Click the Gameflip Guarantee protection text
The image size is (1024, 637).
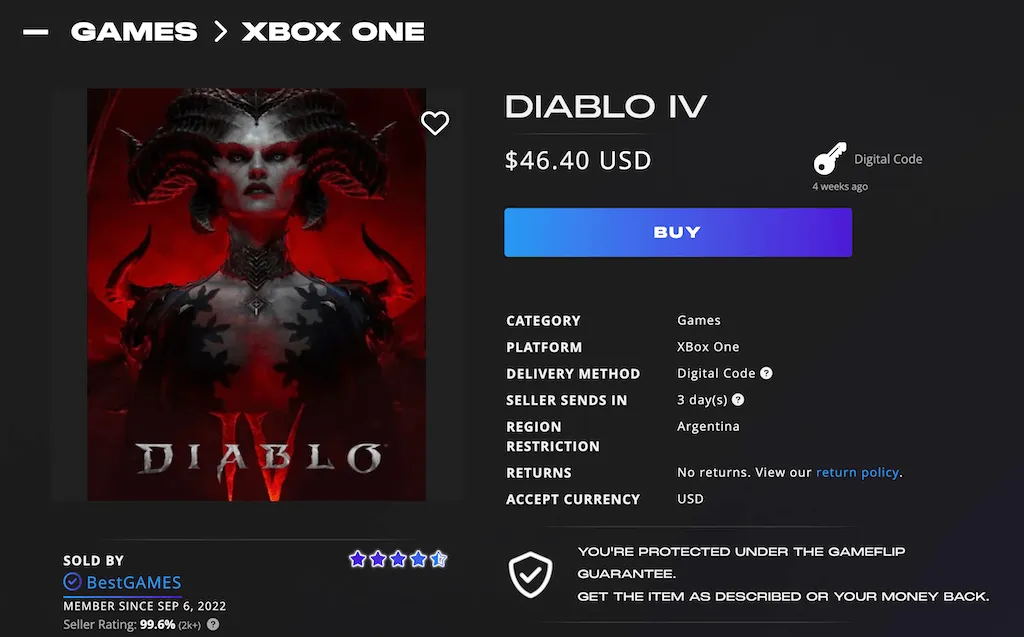(783, 574)
